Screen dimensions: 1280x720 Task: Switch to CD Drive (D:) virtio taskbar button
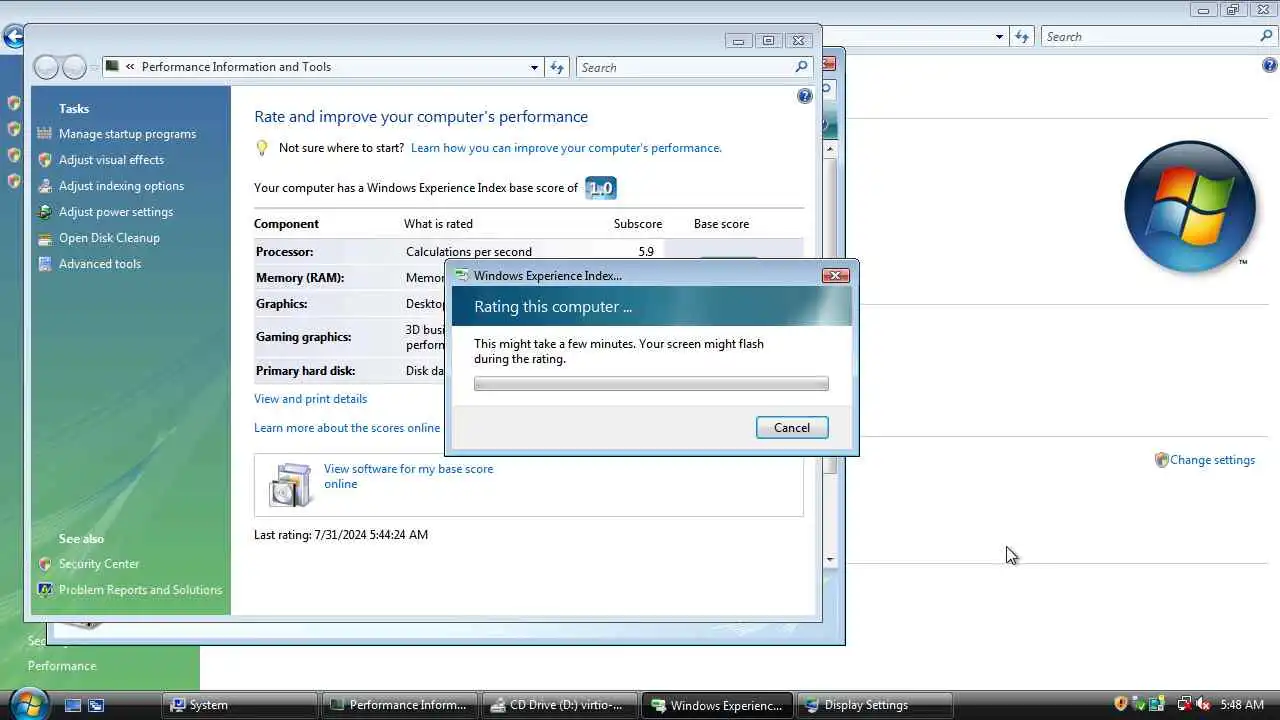click(x=558, y=705)
